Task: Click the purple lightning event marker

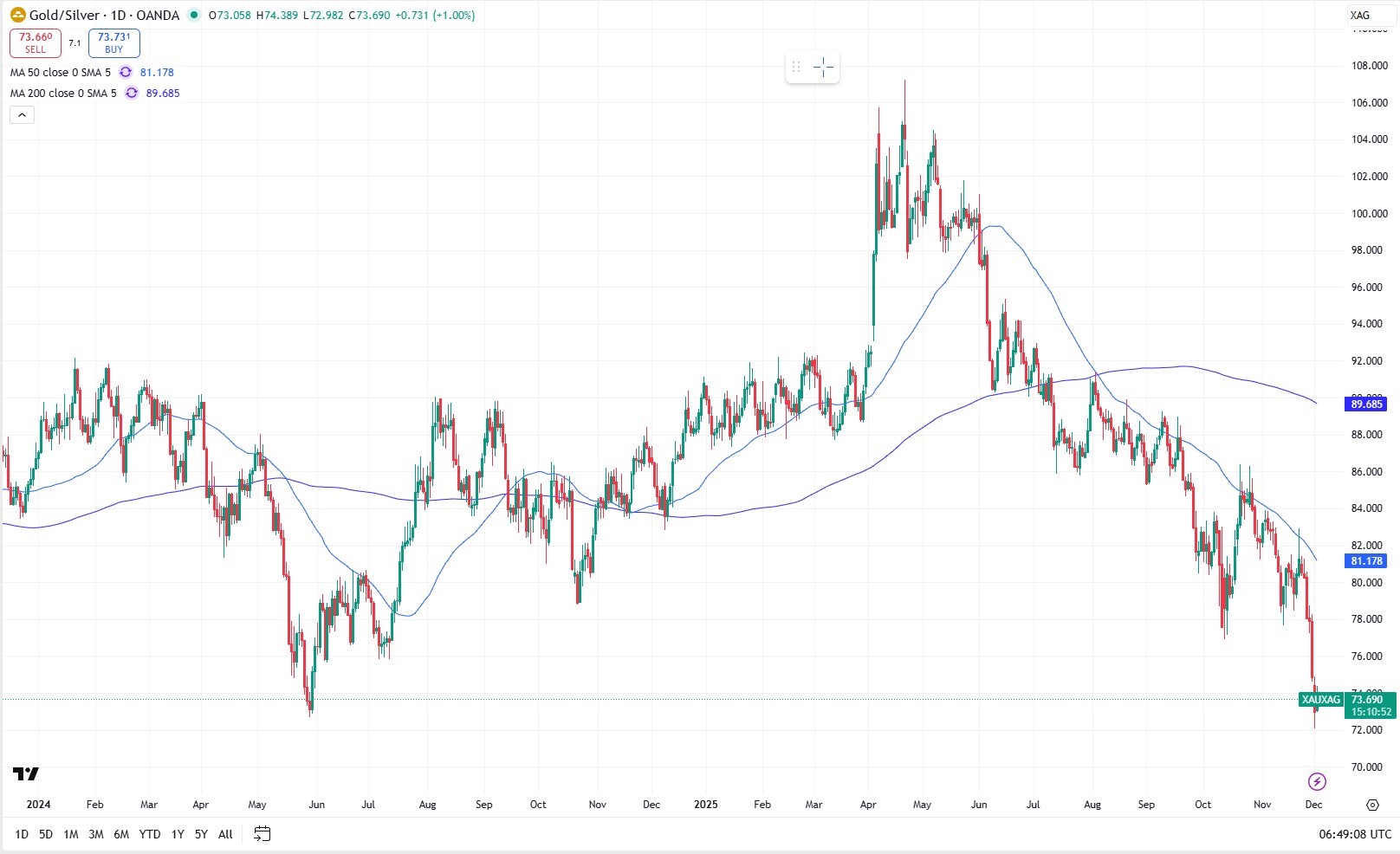Action: pyautogui.click(x=1316, y=782)
